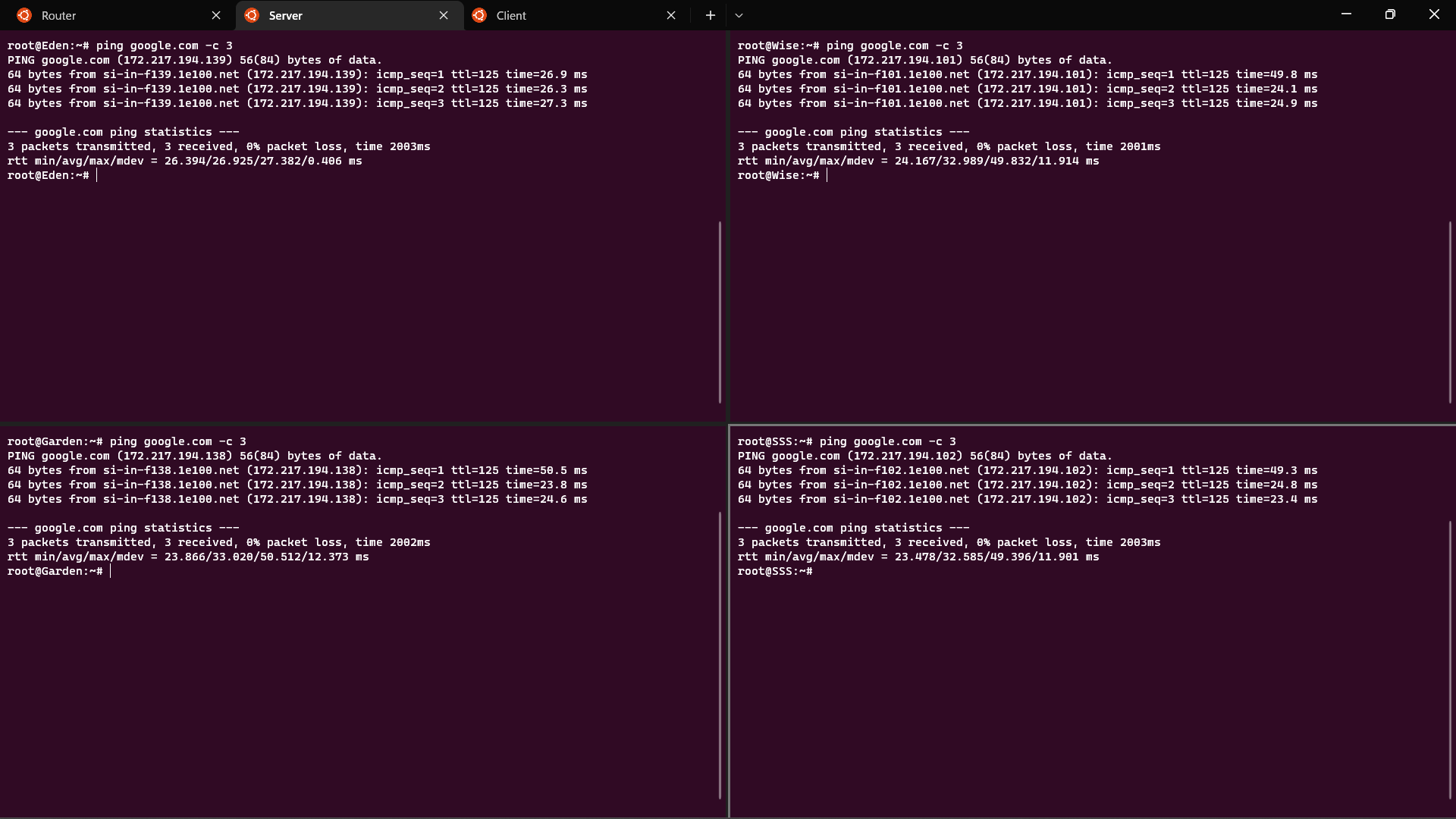The image size is (1456, 819).
Task: Open a new terminal tab with the plus icon
Action: pos(710,14)
